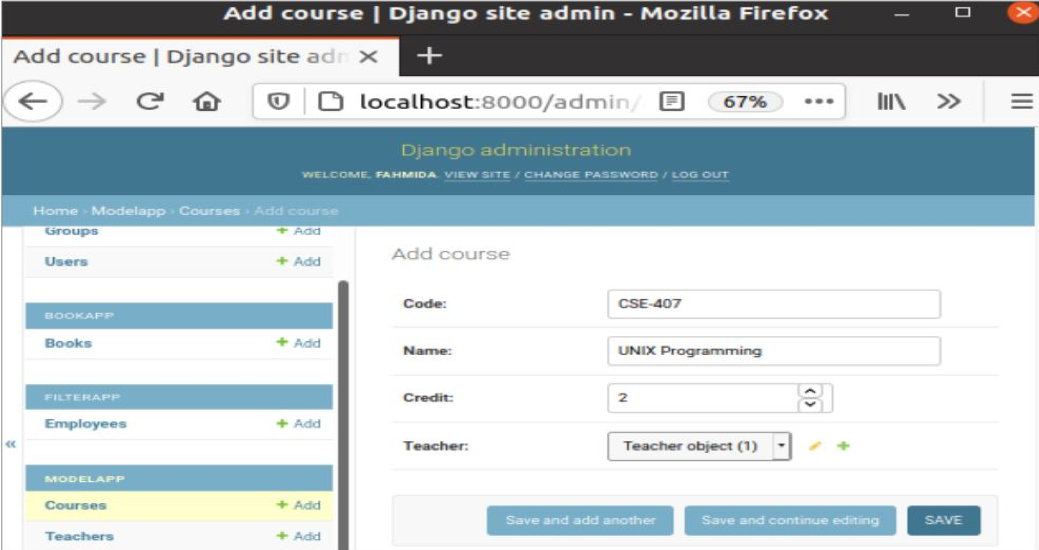1039x550 pixels.
Task: Open Users in the sidebar
Action: tap(66, 261)
